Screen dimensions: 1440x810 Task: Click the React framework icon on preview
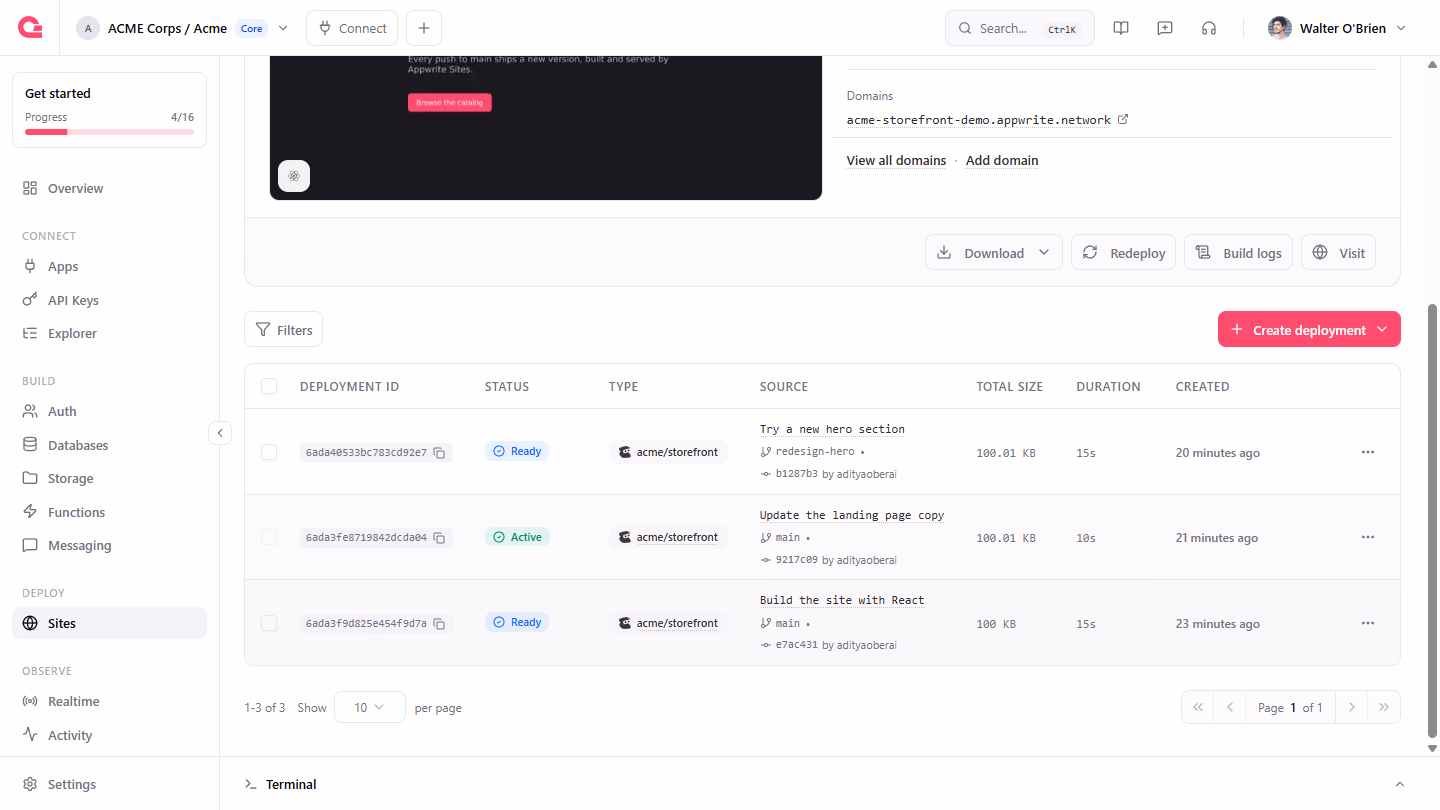294,176
